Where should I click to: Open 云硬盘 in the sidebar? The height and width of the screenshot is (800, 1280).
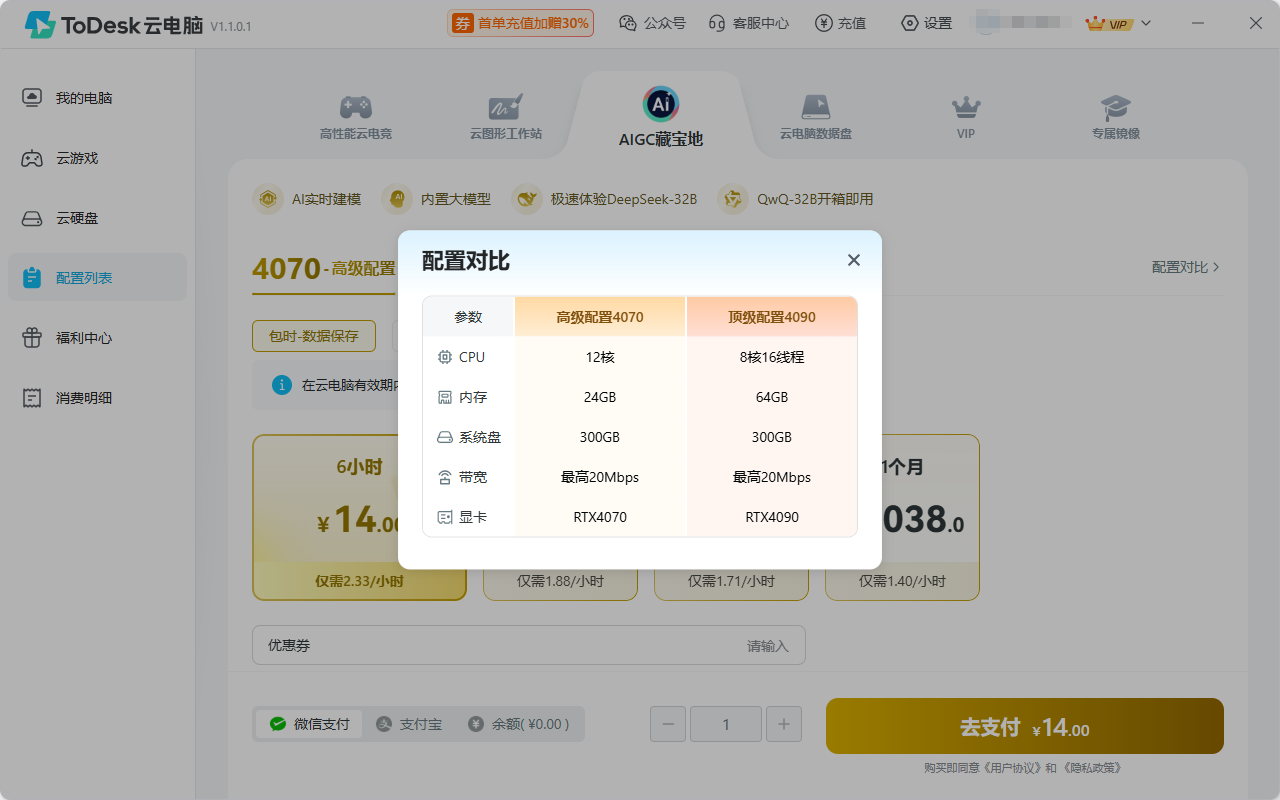click(97, 218)
